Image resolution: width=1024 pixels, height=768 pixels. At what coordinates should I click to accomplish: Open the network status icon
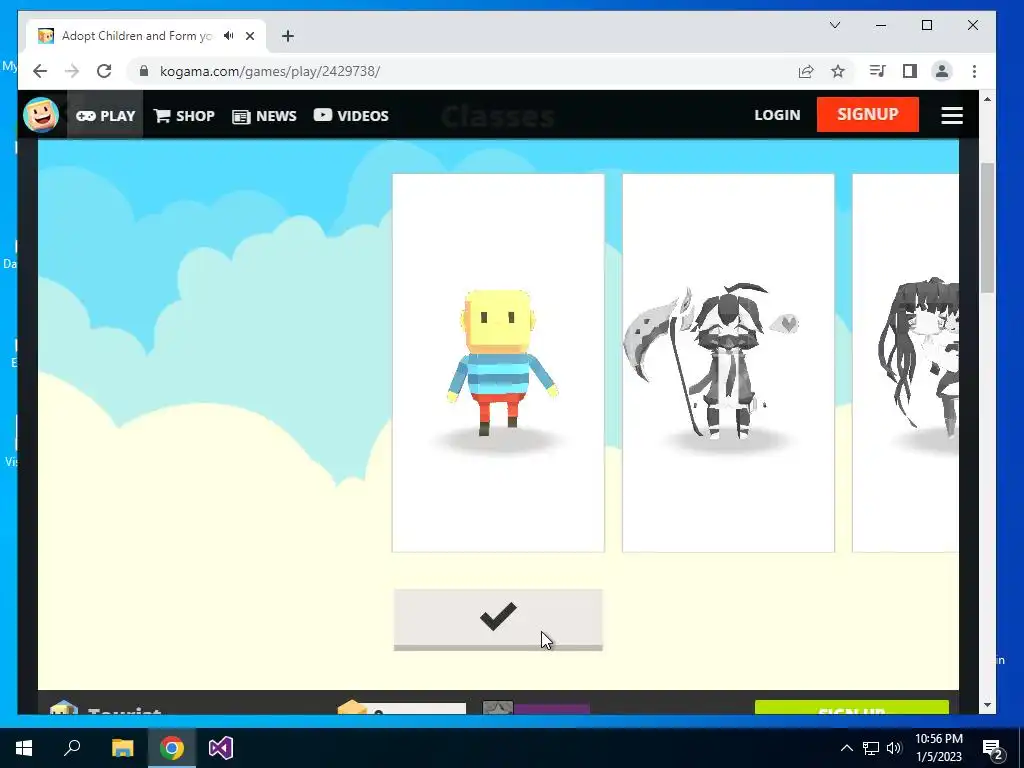tap(871, 748)
